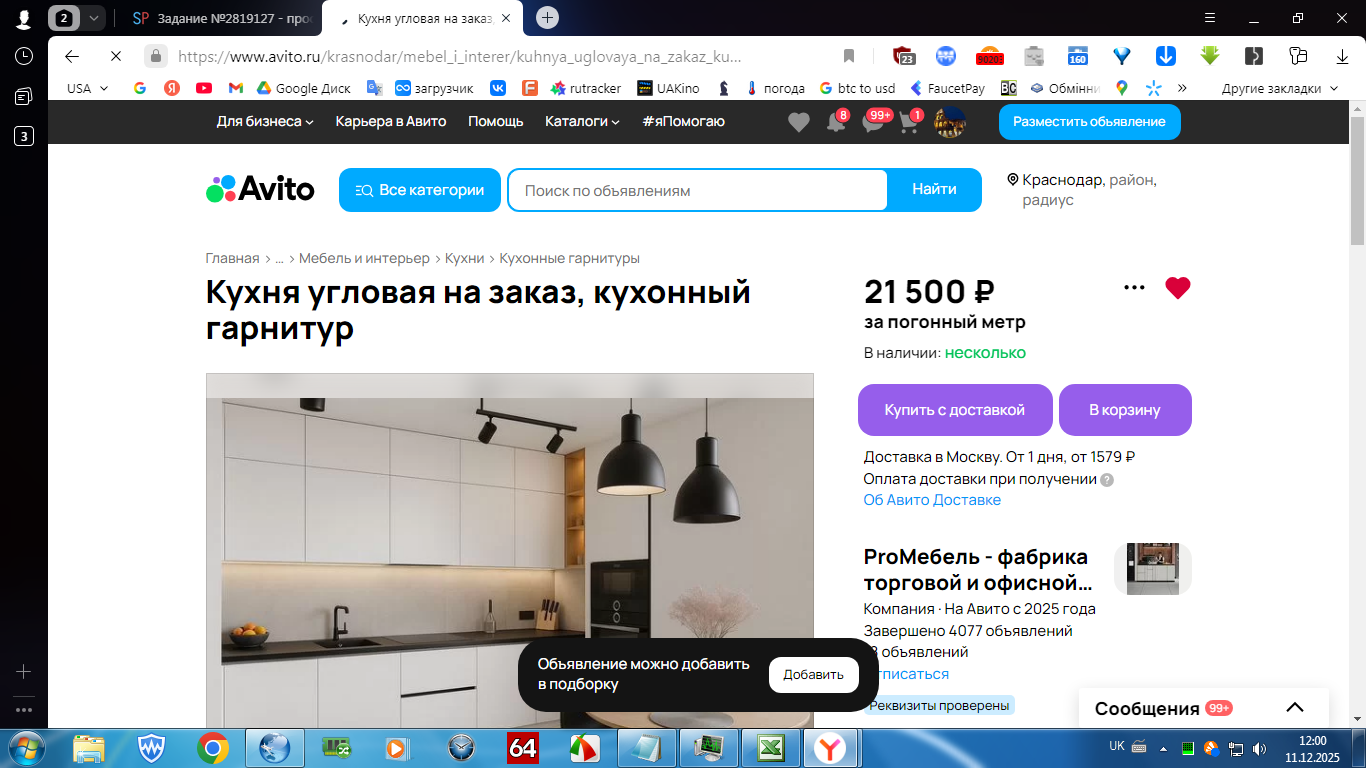The width and height of the screenshot is (1366, 768).
Task: Open Карьера в Авито link
Action: click(x=391, y=121)
